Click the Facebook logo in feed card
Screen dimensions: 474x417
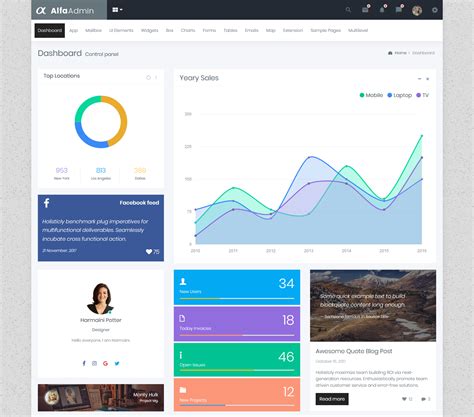pyautogui.click(x=47, y=203)
